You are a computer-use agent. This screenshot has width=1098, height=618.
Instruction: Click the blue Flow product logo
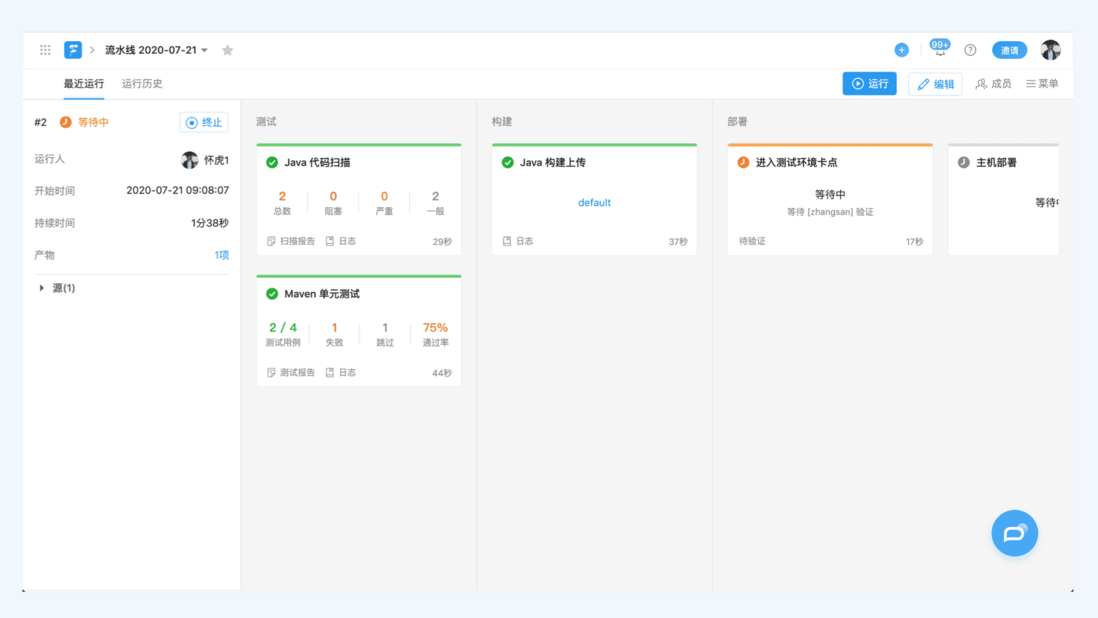[73, 50]
